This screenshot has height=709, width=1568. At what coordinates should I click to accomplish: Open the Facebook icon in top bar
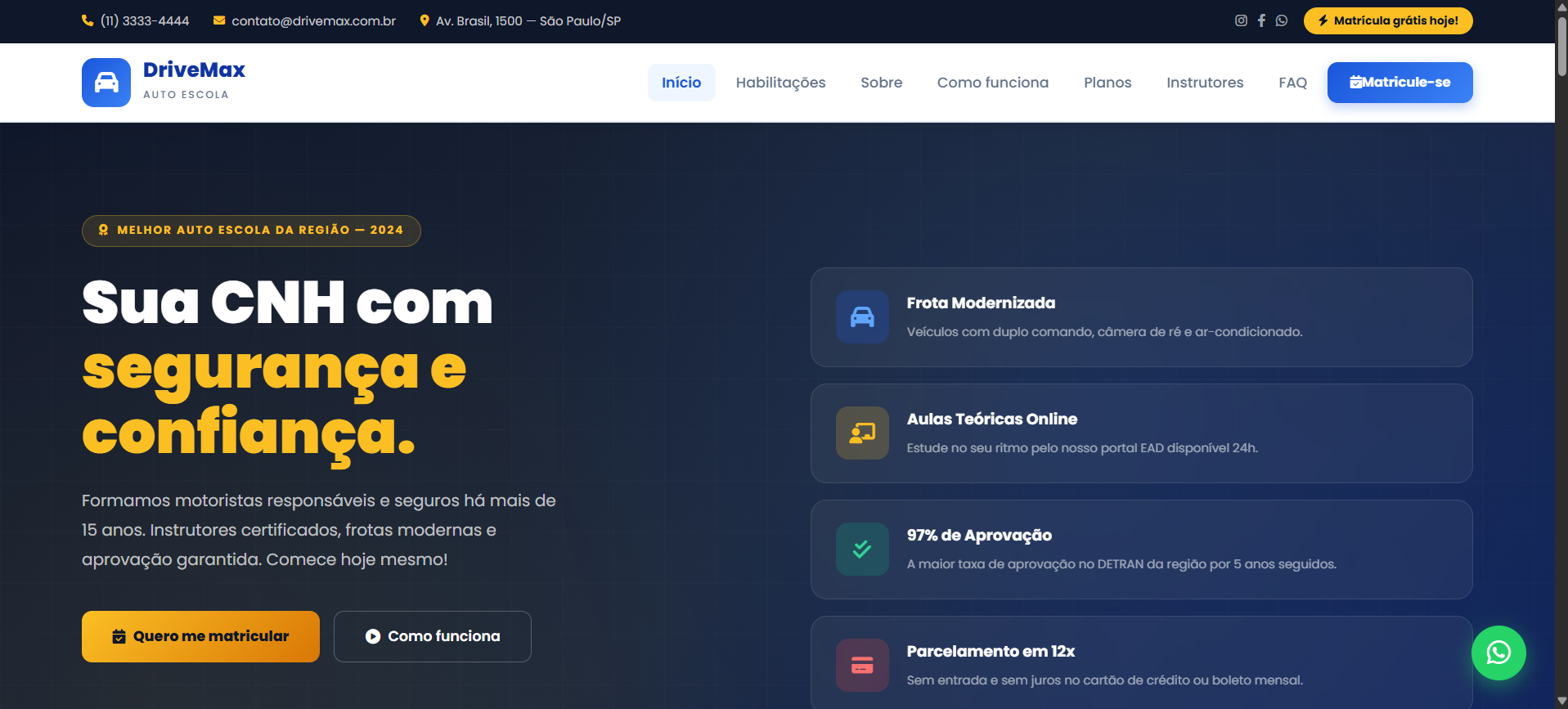pyautogui.click(x=1261, y=20)
